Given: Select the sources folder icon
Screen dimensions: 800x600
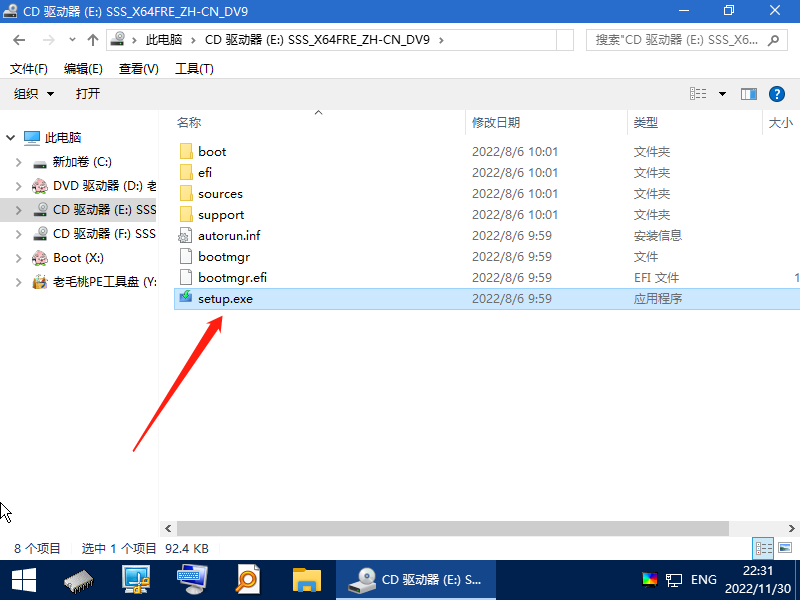Looking at the screenshot, I should pos(186,194).
